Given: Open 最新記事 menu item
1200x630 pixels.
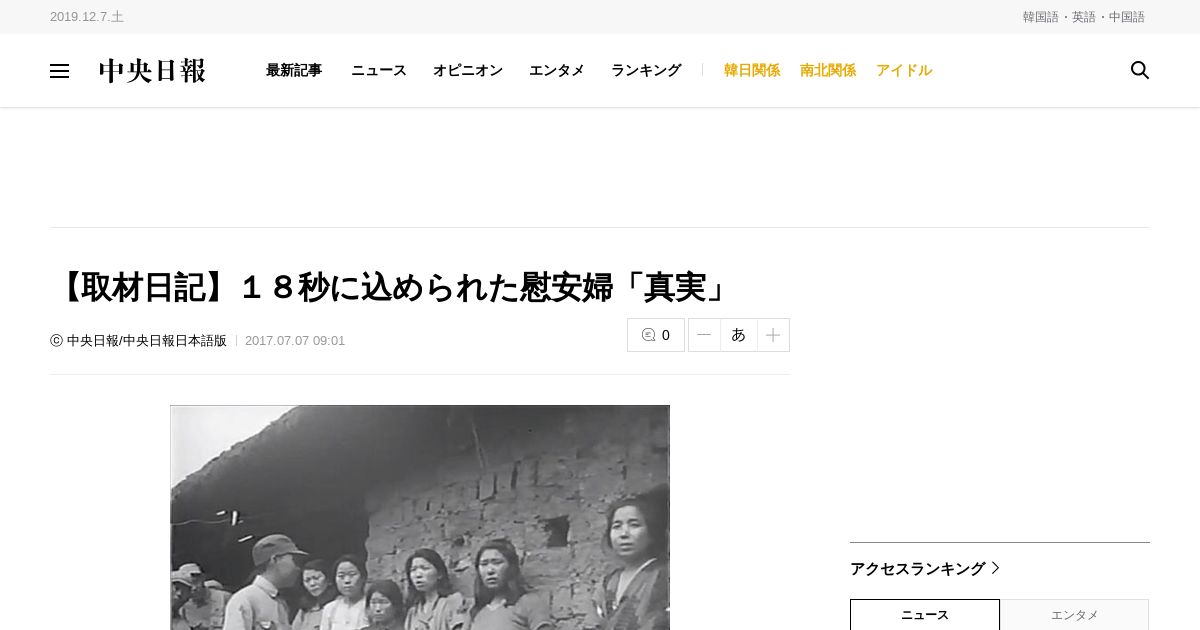Looking at the screenshot, I should click(x=294, y=70).
